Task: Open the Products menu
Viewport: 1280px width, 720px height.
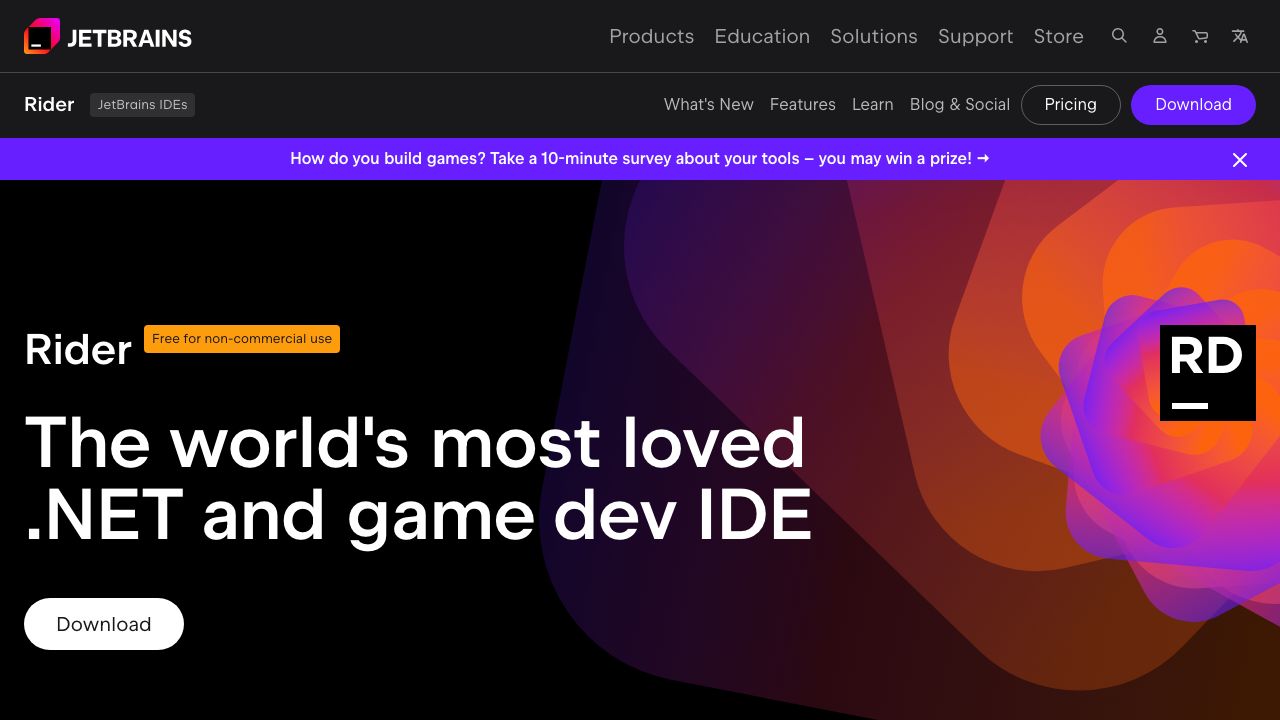Action: tap(651, 36)
